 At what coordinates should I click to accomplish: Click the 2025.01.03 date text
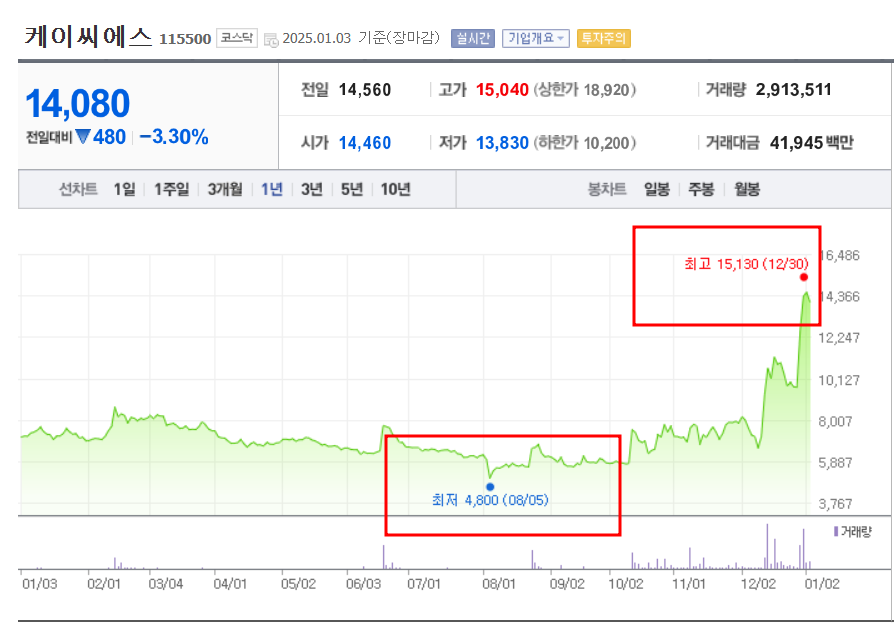point(316,39)
